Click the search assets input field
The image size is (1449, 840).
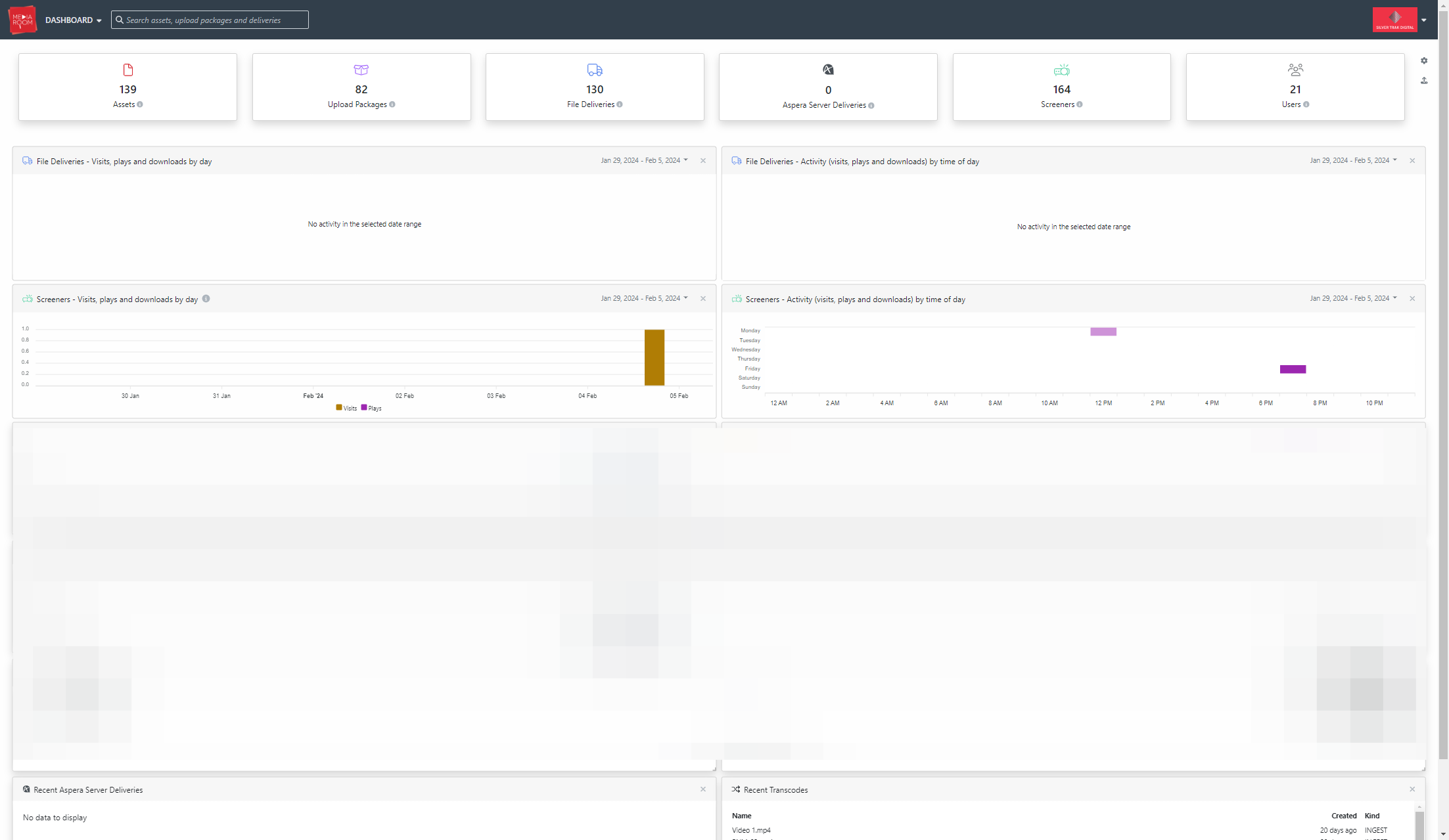210,20
